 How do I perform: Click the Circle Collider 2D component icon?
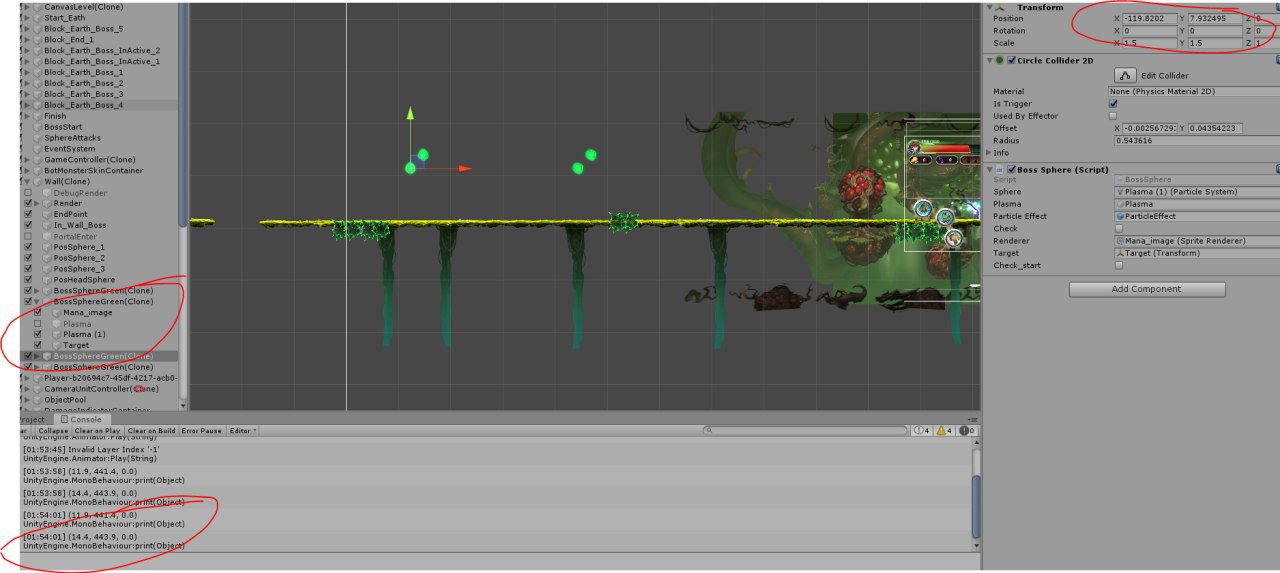coord(999,60)
